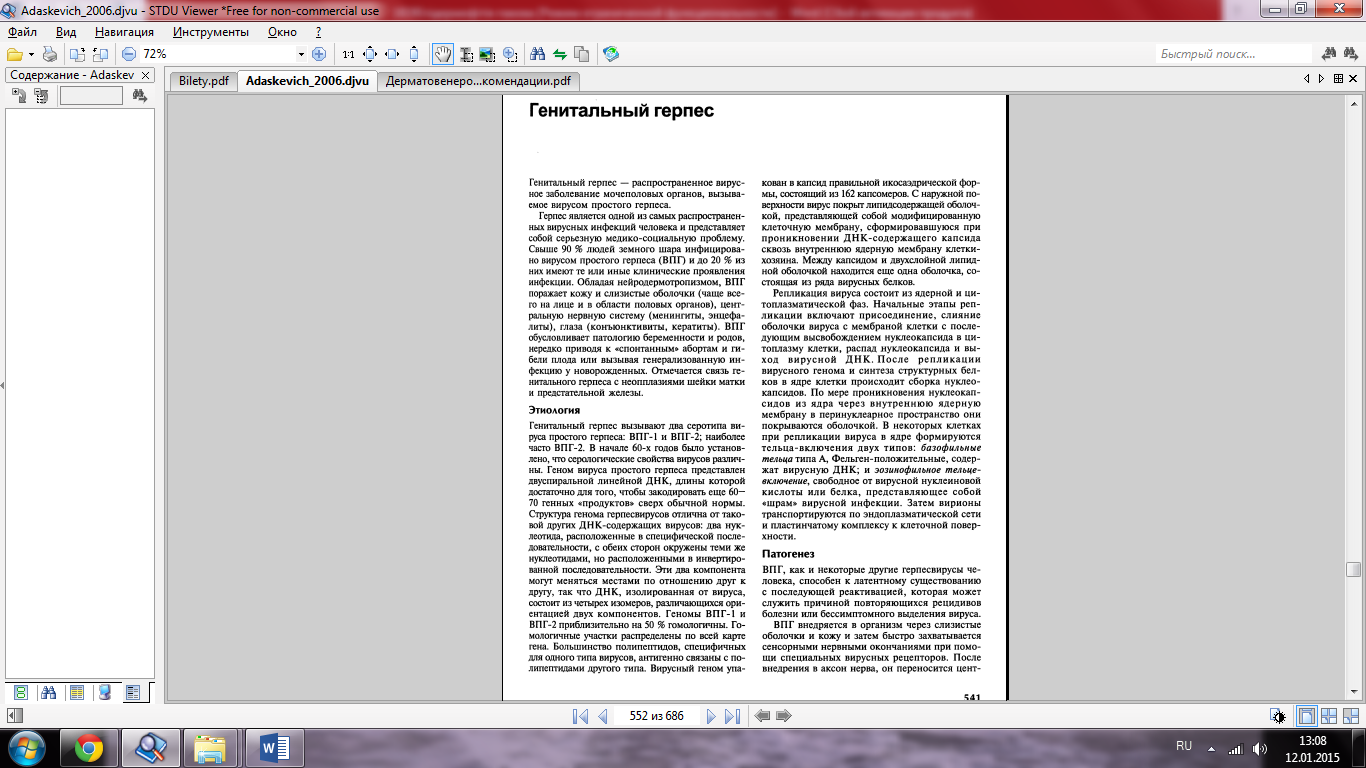This screenshot has height=768, width=1366.
Task: Fit page height to window
Action: [x=414, y=54]
